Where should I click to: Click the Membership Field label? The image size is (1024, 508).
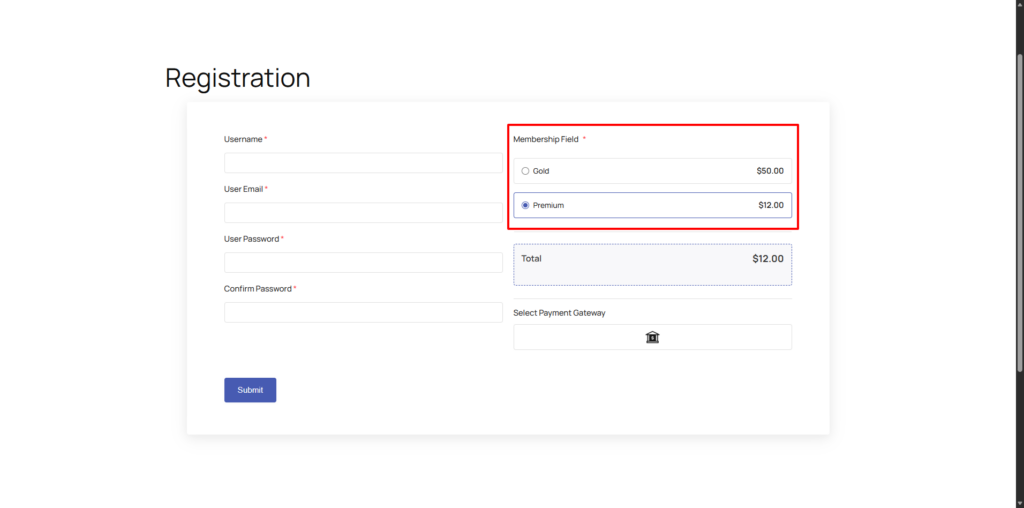(x=545, y=139)
